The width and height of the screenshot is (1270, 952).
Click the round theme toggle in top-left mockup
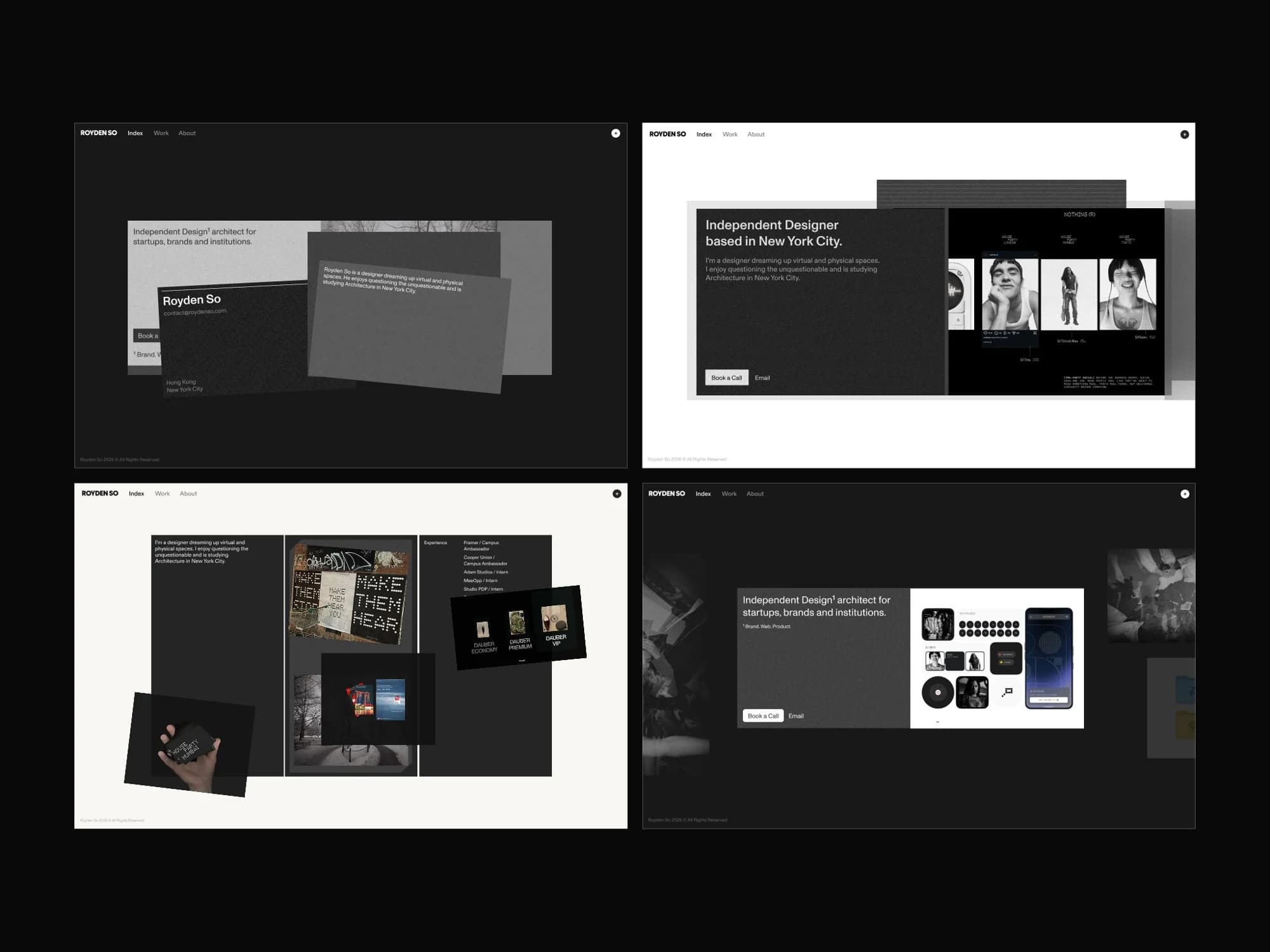pyautogui.click(x=615, y=133)
